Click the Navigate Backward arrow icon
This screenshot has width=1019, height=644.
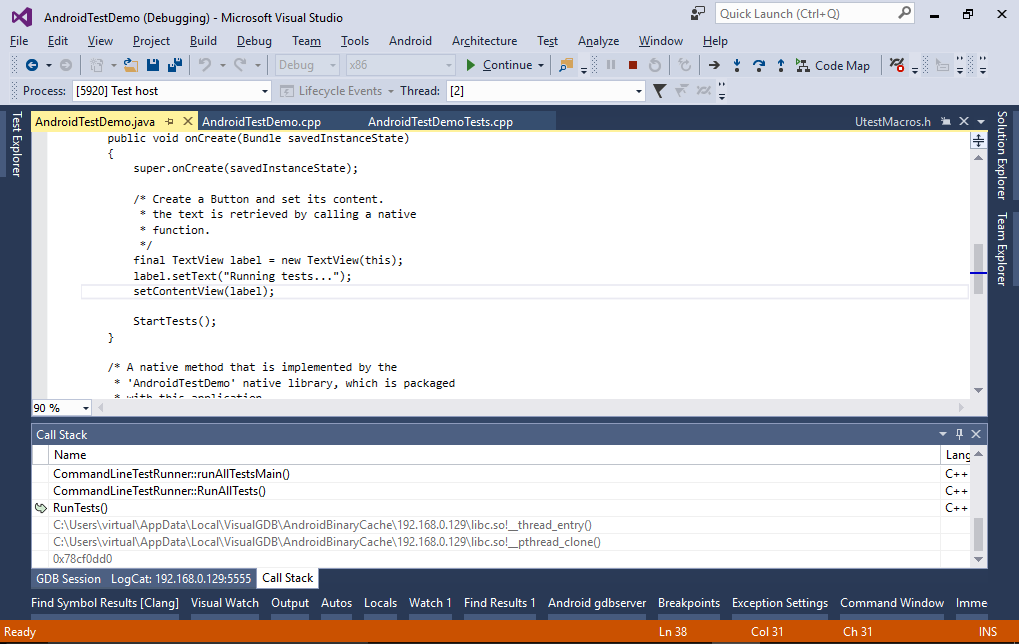pyautogui.click(x=31, y=65)
